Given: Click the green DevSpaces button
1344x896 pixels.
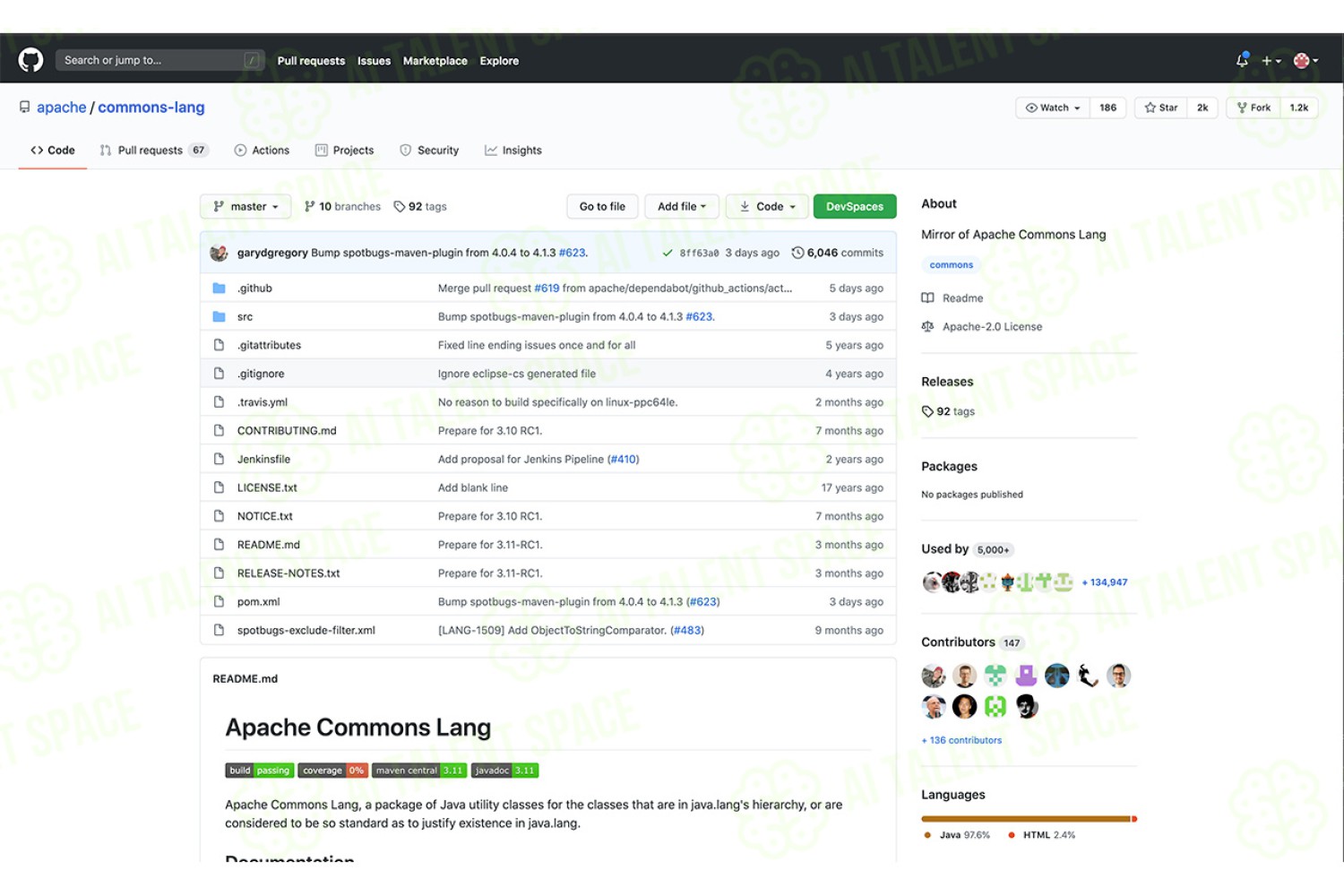Looking at the screenshot, I should click(x=855, y=206).
